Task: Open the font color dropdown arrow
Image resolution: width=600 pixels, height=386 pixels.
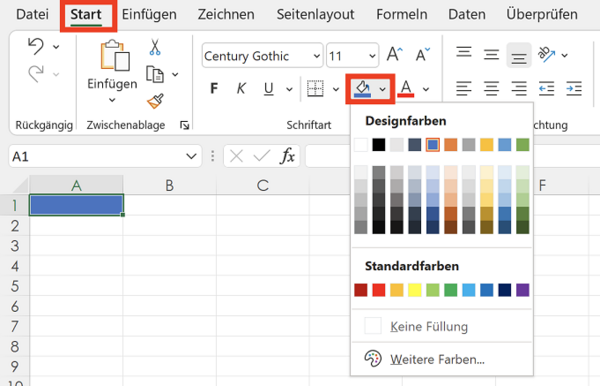Action: pyautogui.click(x=426, y=90)
